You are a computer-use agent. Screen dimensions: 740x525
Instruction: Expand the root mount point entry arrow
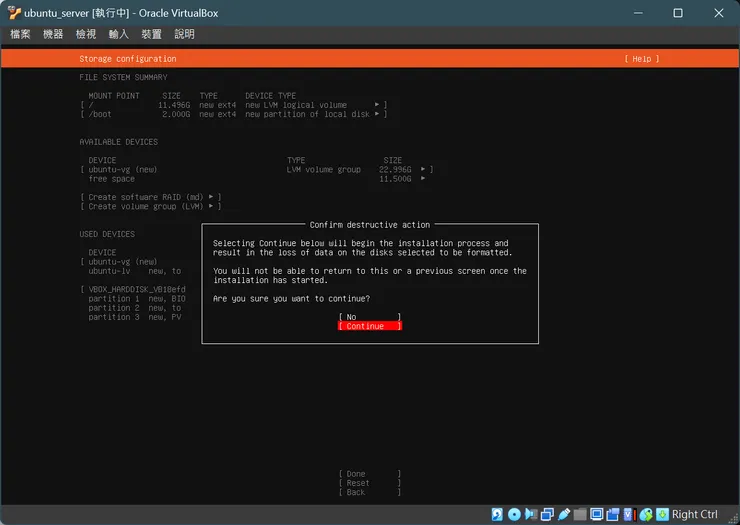tap(377, 105)
